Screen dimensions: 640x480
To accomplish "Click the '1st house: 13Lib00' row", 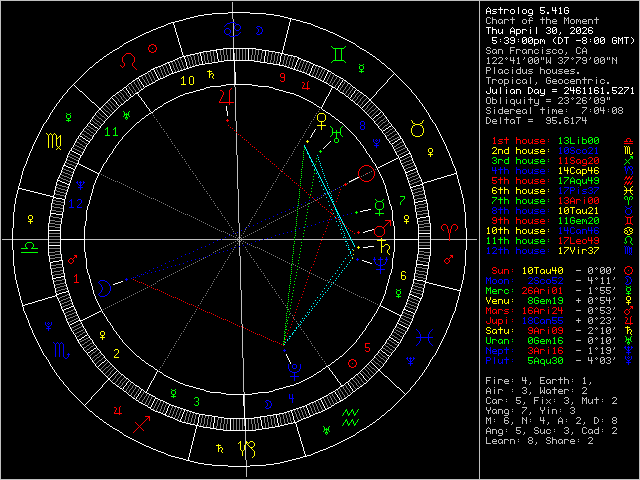I will point(545,141).
